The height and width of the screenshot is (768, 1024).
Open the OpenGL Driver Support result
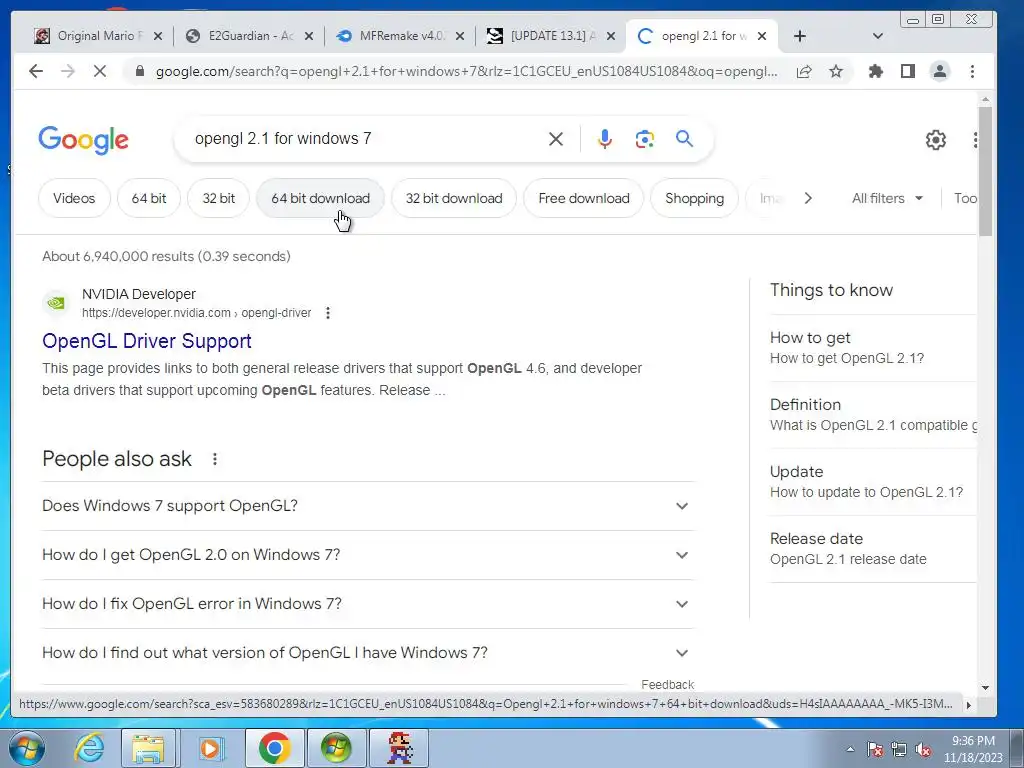coord(147,341)
